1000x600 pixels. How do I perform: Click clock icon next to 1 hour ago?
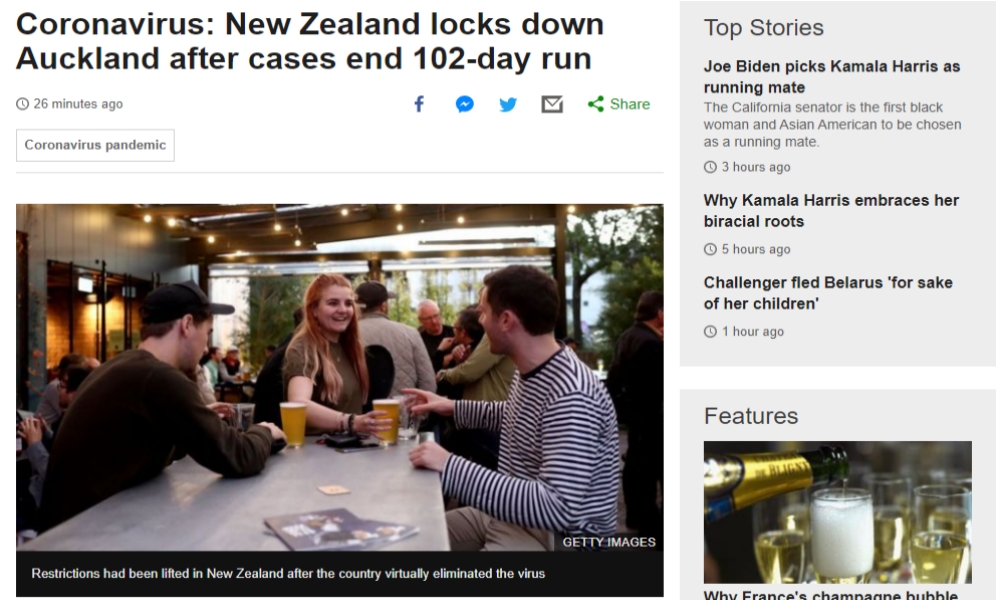coord(710,332)
